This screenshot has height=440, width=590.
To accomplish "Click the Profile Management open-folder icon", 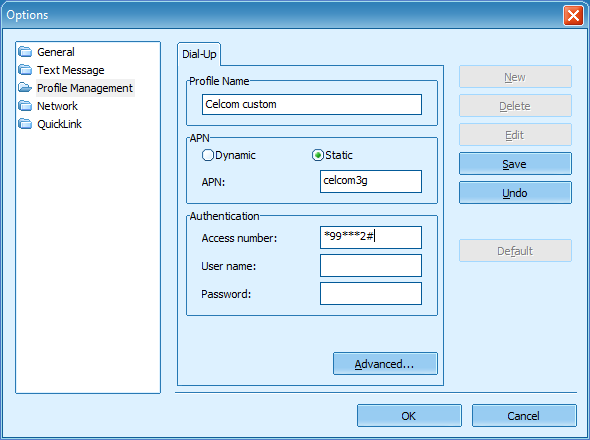I will 25,88.
